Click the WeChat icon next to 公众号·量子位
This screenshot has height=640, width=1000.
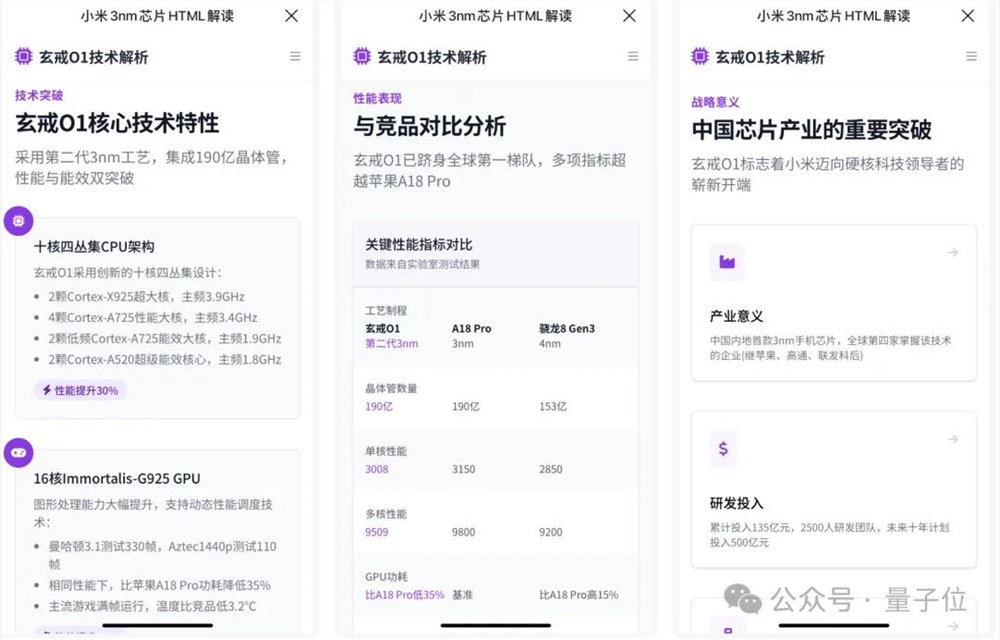(x=744, y=599)
